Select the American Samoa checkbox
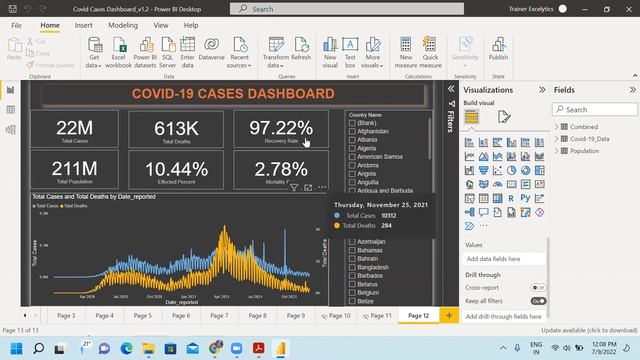The width and height of the screenshot is (640, 360). pyautogui.click(x=352, y=157)
